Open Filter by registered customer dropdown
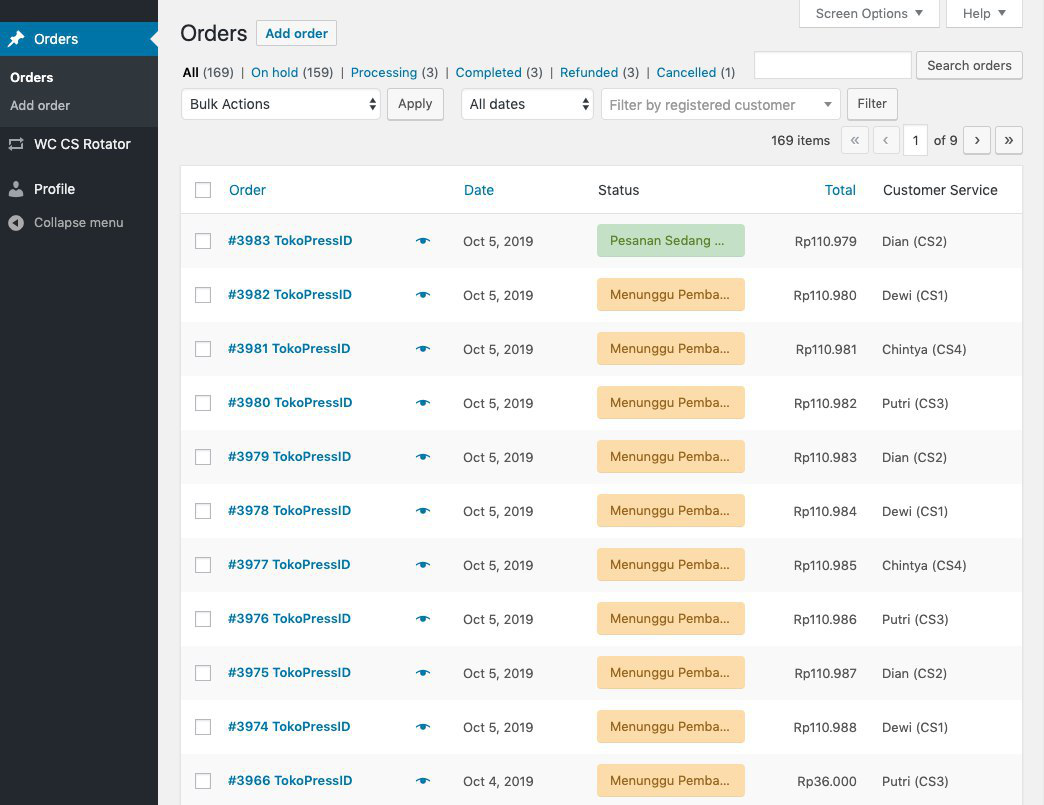1044x805 pixels. click(x=720, y=105)
